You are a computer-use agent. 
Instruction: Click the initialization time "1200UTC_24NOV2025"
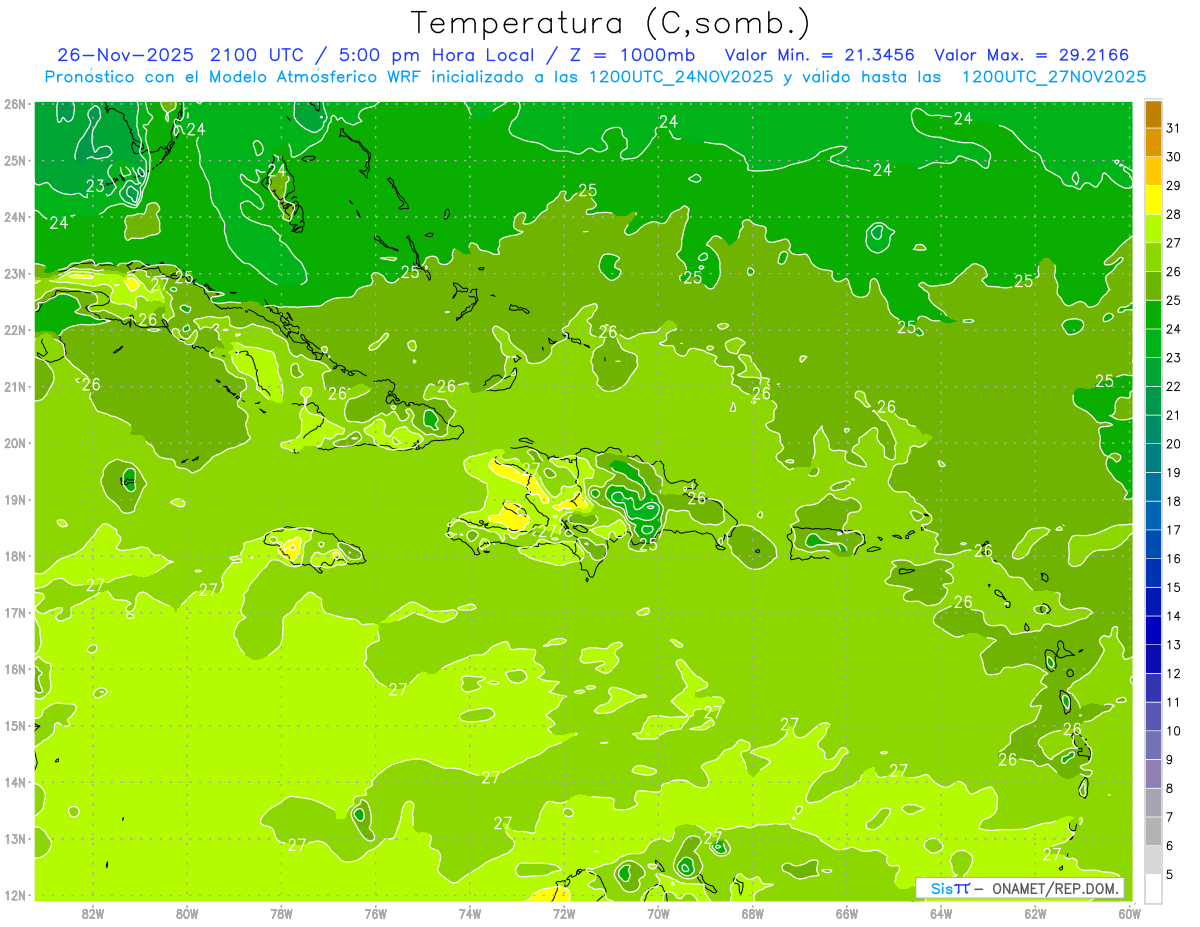click(676, 77)
